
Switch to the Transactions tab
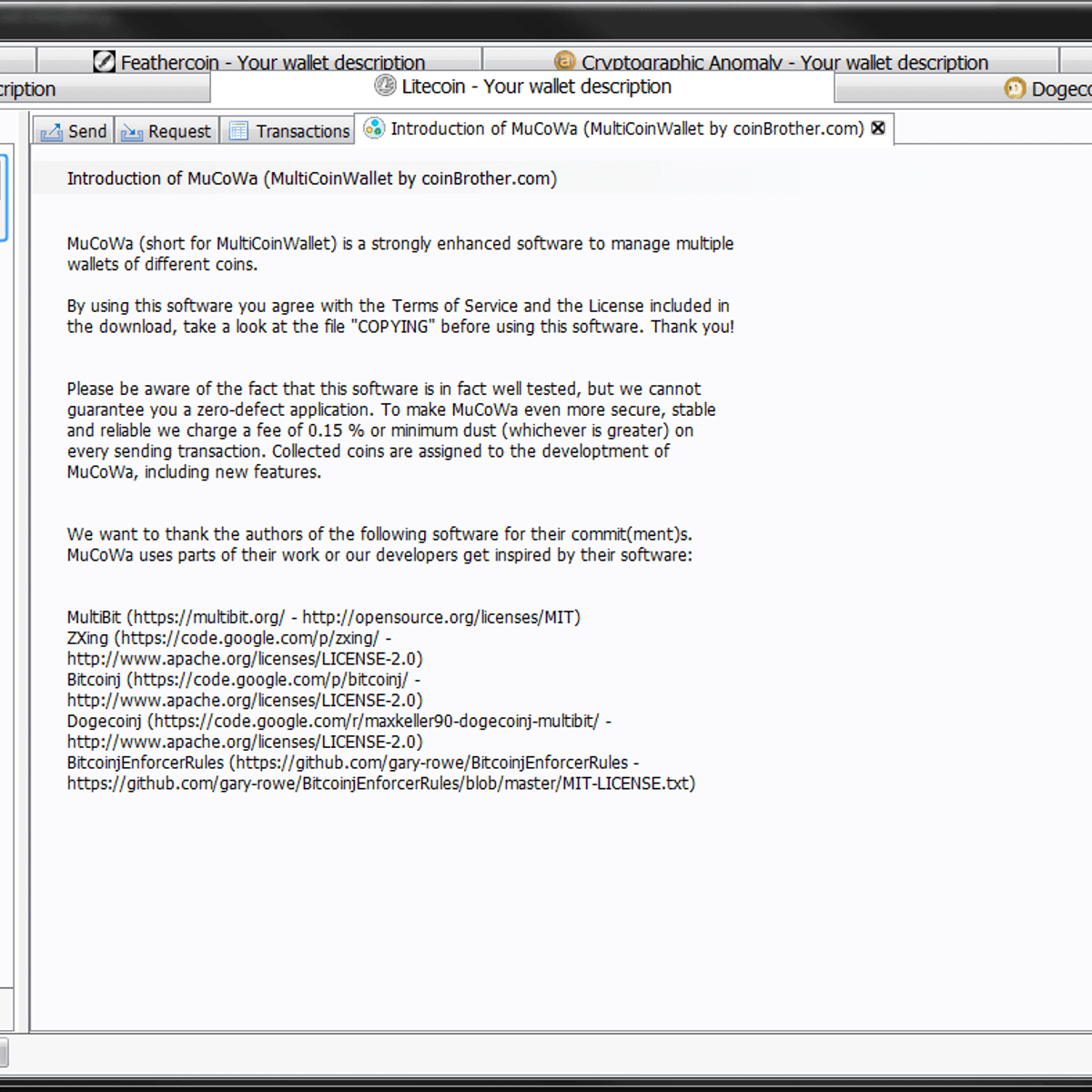(288, 131)
